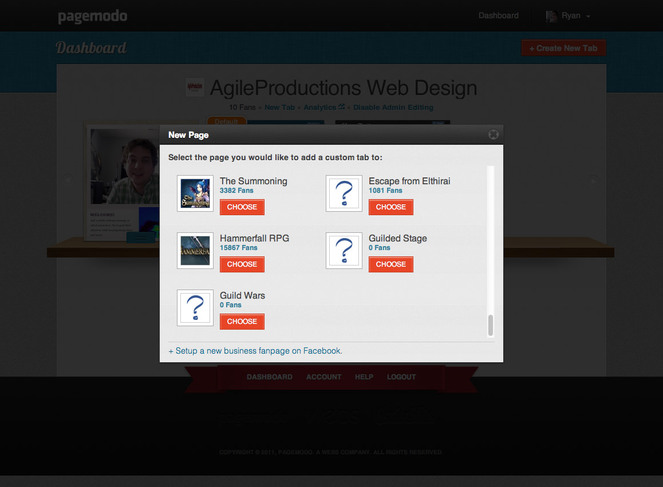This screenshot has height=487, width=663.
Task: Click the footer LOGOUT menu item
Action: (x=401, y=377)
